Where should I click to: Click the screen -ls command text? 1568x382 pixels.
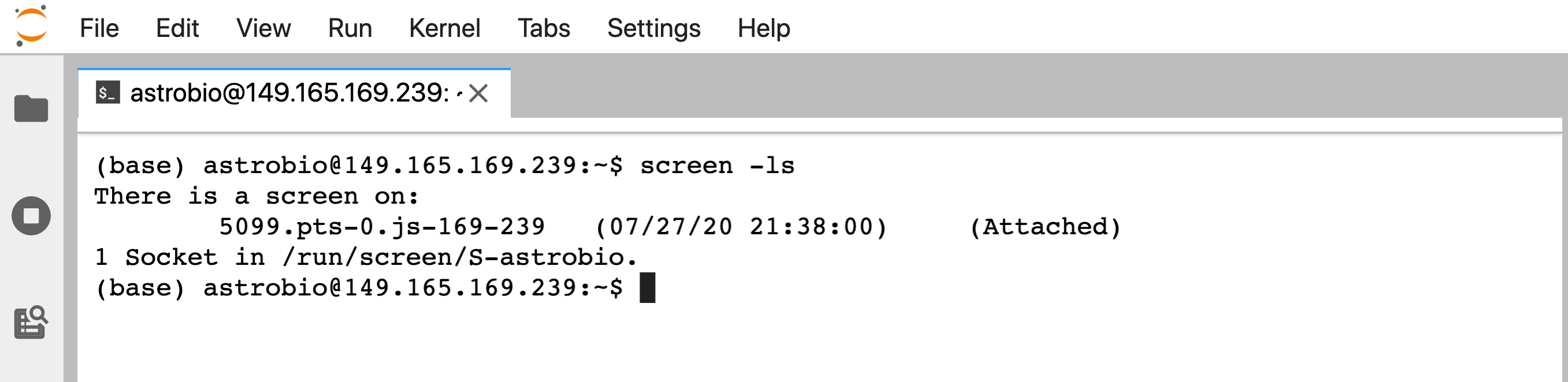[x=717, y=166]
